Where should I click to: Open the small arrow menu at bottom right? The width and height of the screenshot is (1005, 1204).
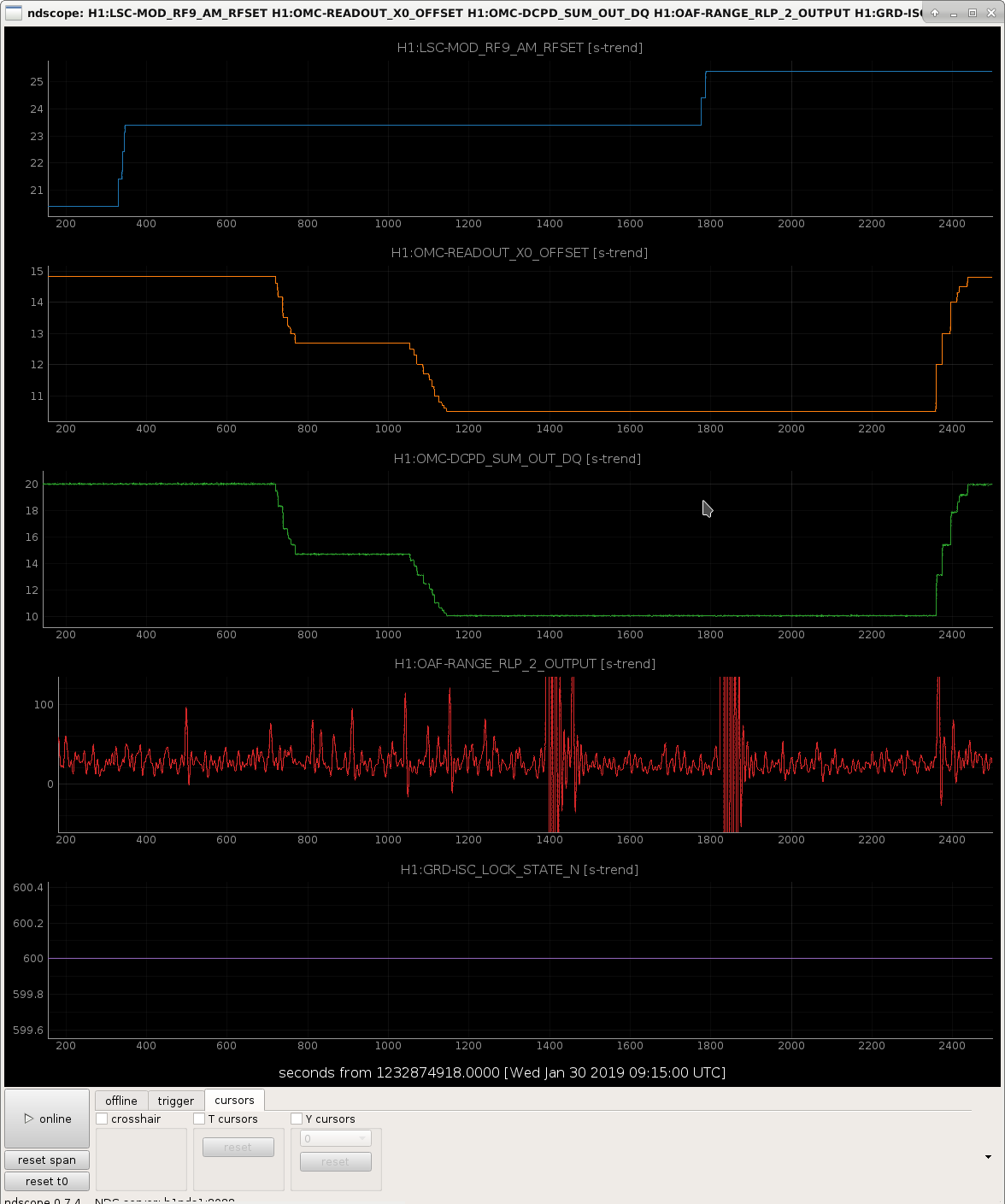(989, 1157)
